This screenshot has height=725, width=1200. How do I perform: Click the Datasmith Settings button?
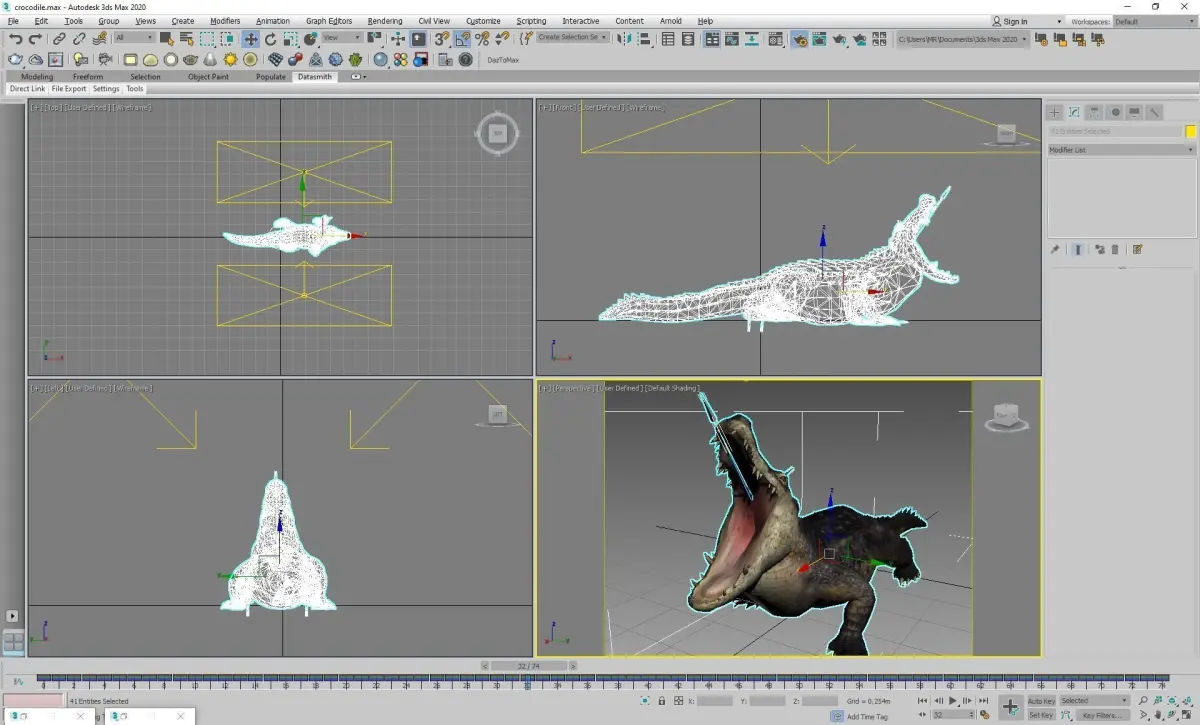pyautogui.click(x=106, y=89)
